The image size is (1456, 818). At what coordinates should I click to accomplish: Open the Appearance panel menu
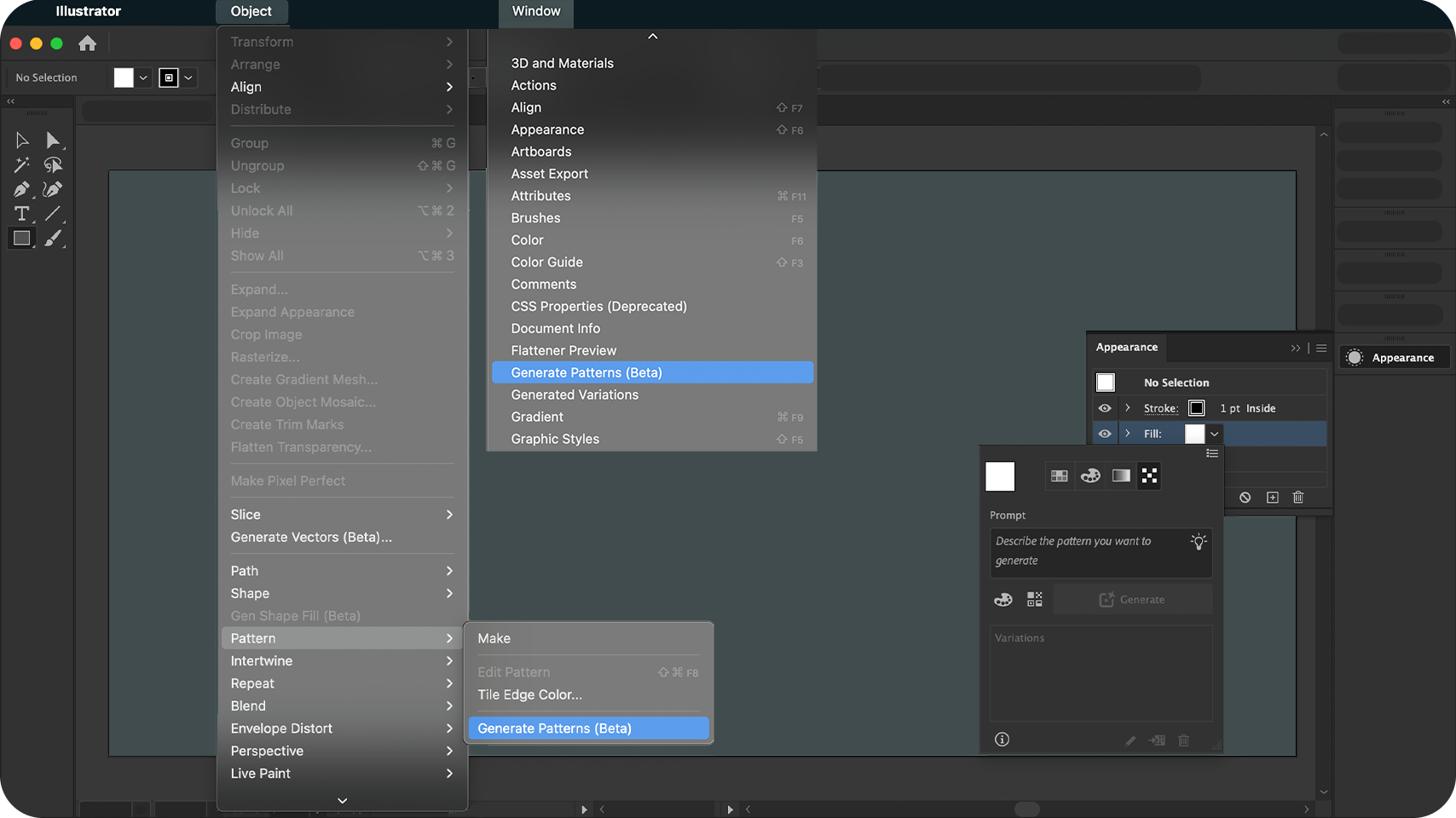click(1320, 348)
